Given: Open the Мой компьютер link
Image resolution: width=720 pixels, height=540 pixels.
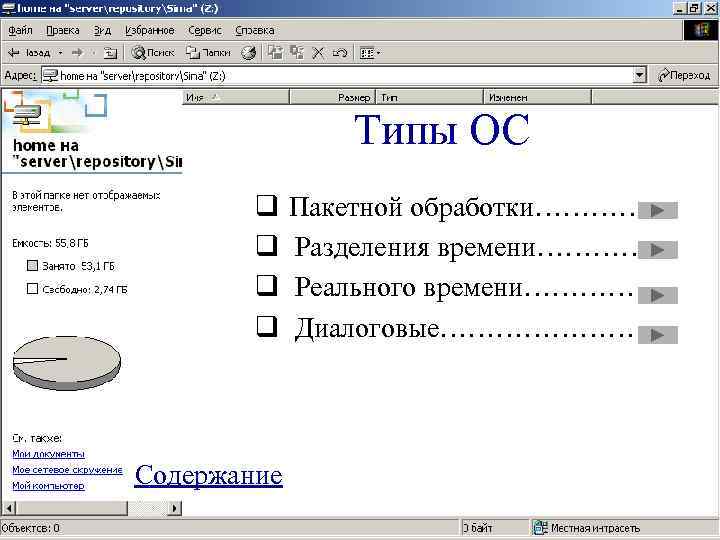Looking at the screenshot, I should (48, 485).
